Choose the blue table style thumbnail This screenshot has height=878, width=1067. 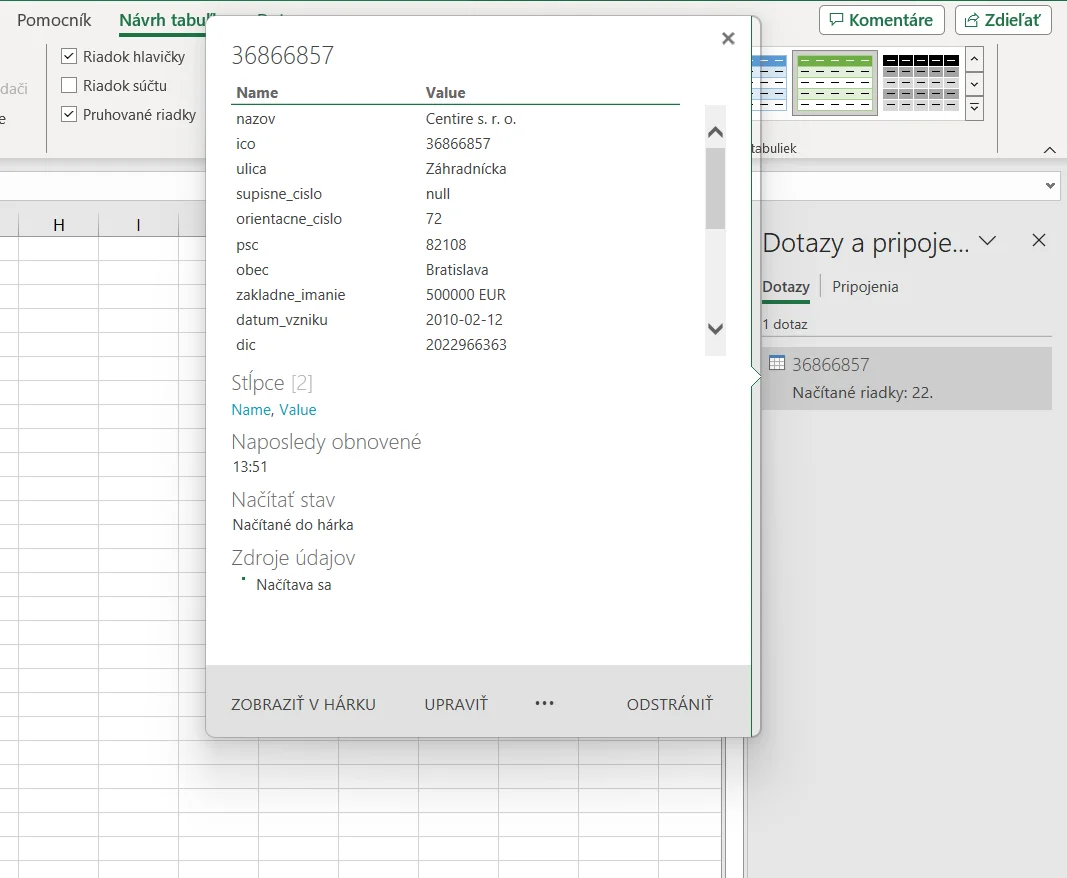[770, 83]
